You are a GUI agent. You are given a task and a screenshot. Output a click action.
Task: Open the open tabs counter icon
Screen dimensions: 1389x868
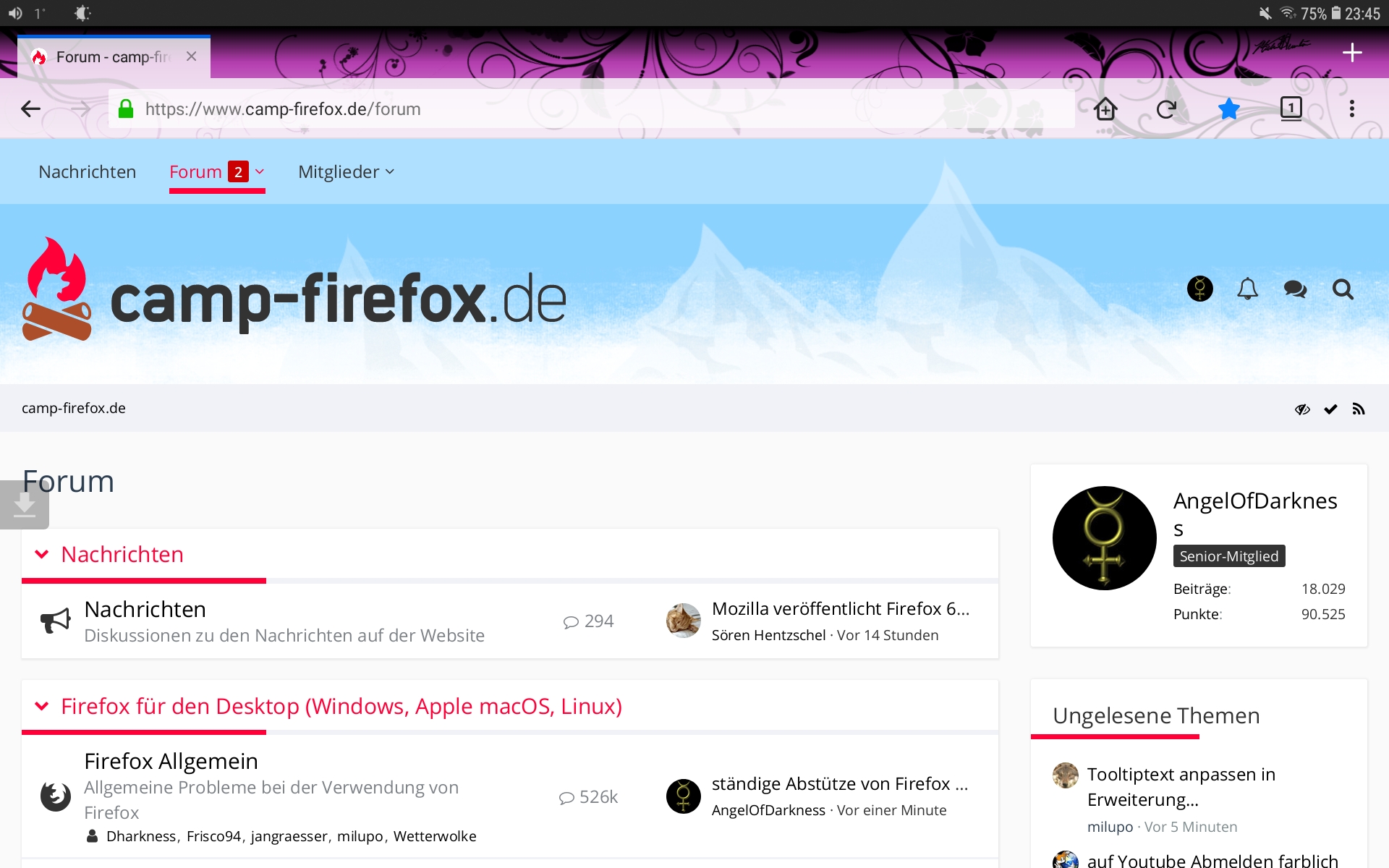click(x=1291, y=109)
